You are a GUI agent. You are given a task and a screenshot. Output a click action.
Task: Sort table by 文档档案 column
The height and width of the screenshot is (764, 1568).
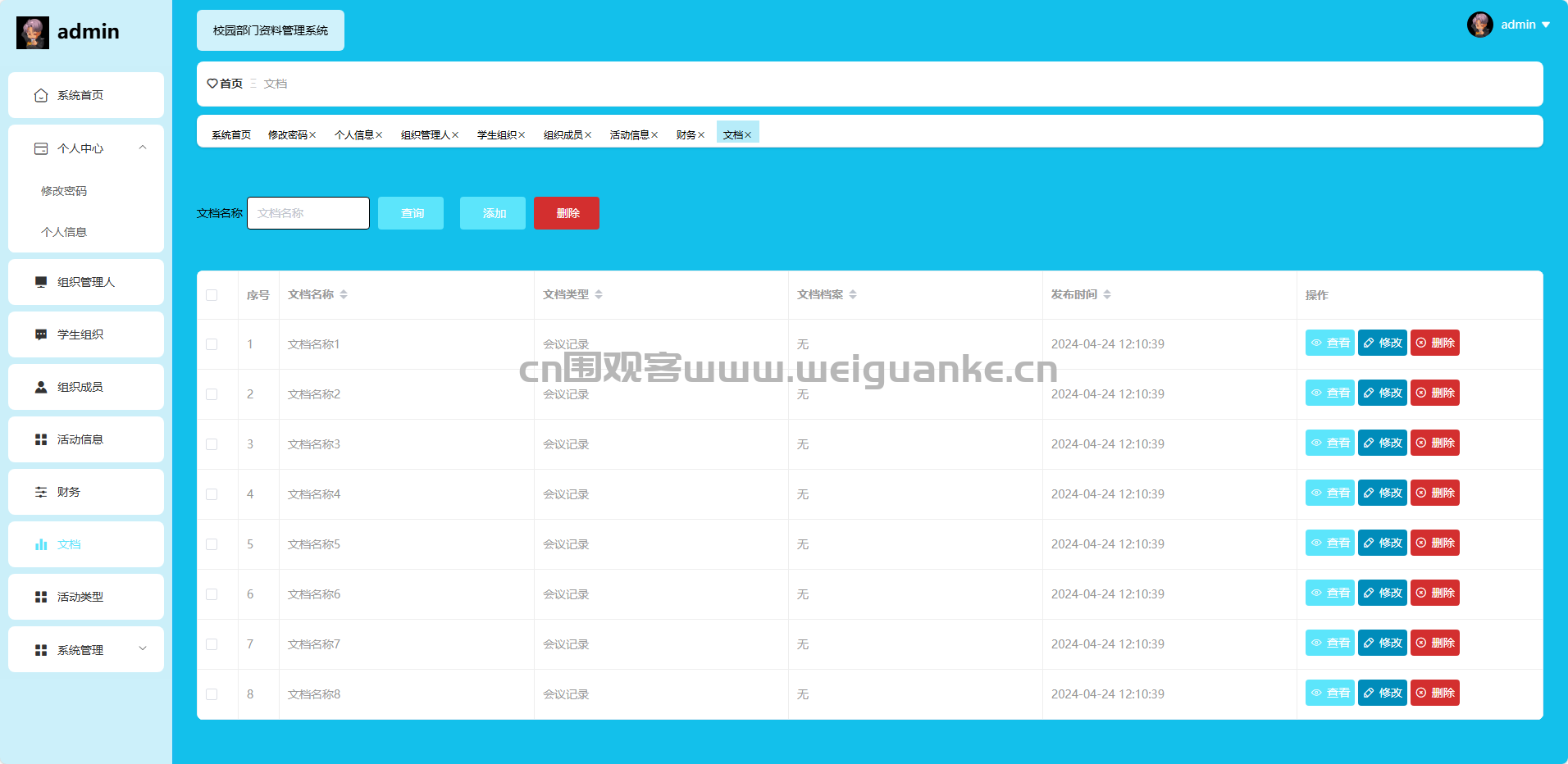[853, 294]
